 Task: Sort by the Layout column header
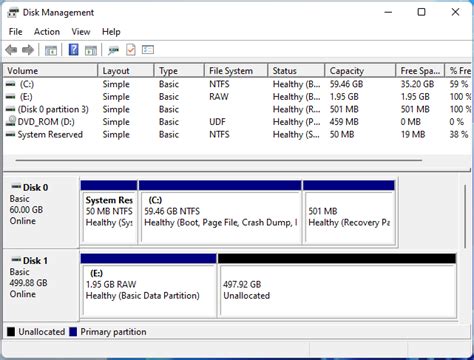coord(126,71)
